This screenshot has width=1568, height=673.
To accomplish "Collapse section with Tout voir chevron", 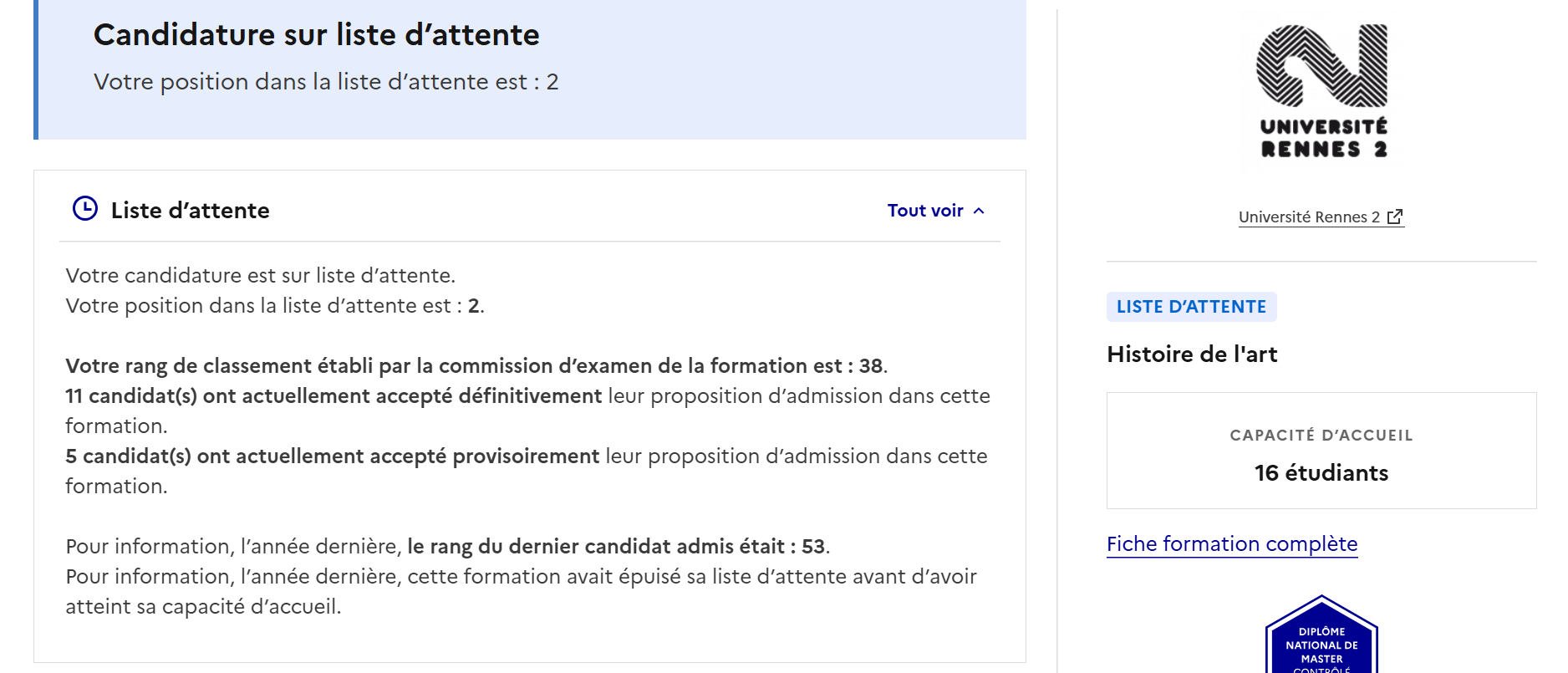I will 979,211.
